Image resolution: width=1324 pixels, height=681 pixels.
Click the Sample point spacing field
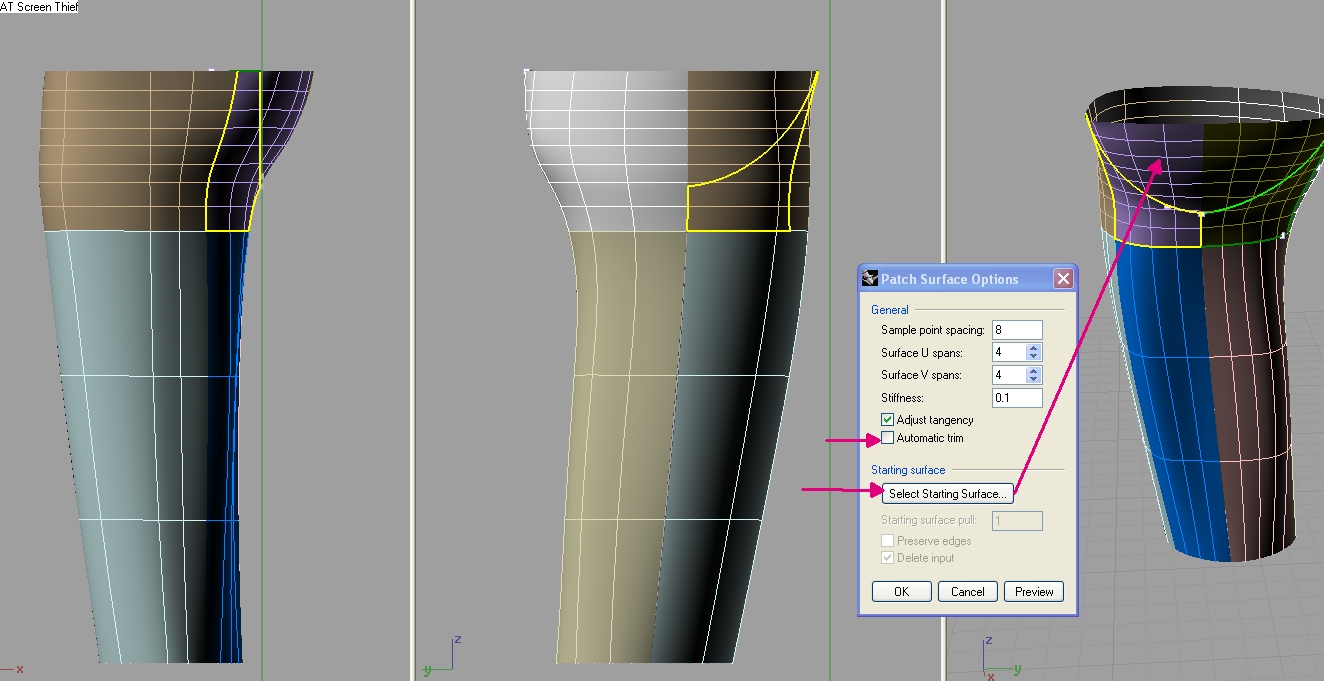pos(1016,330)
